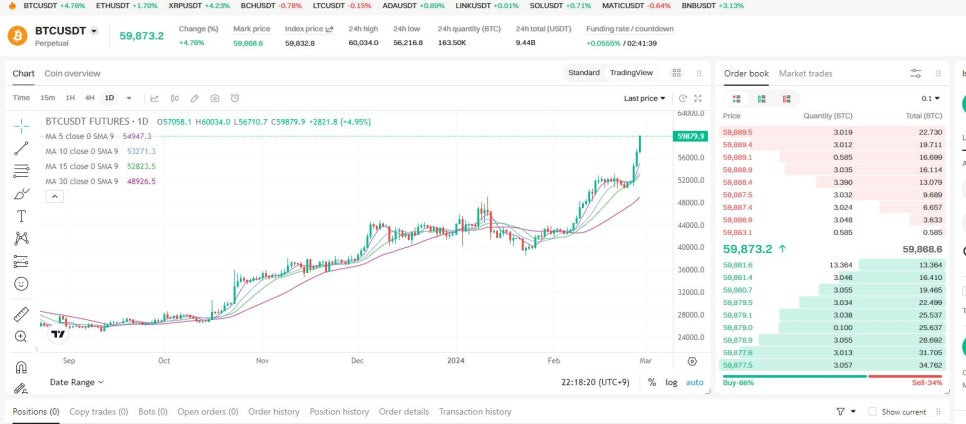This screenshot has width=966, height=424.
Task: Open the filter dropdown arrow beside funnel
Action: (x=853, y=412)
